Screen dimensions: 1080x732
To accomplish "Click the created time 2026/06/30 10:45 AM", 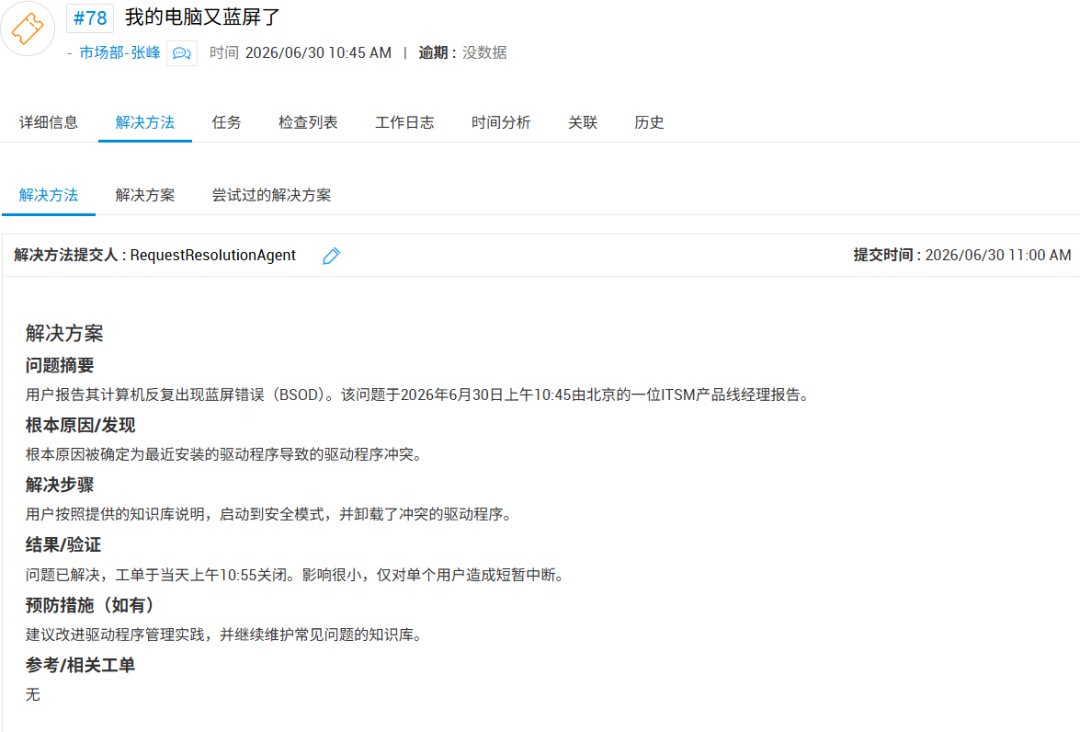I will [318, 53].
